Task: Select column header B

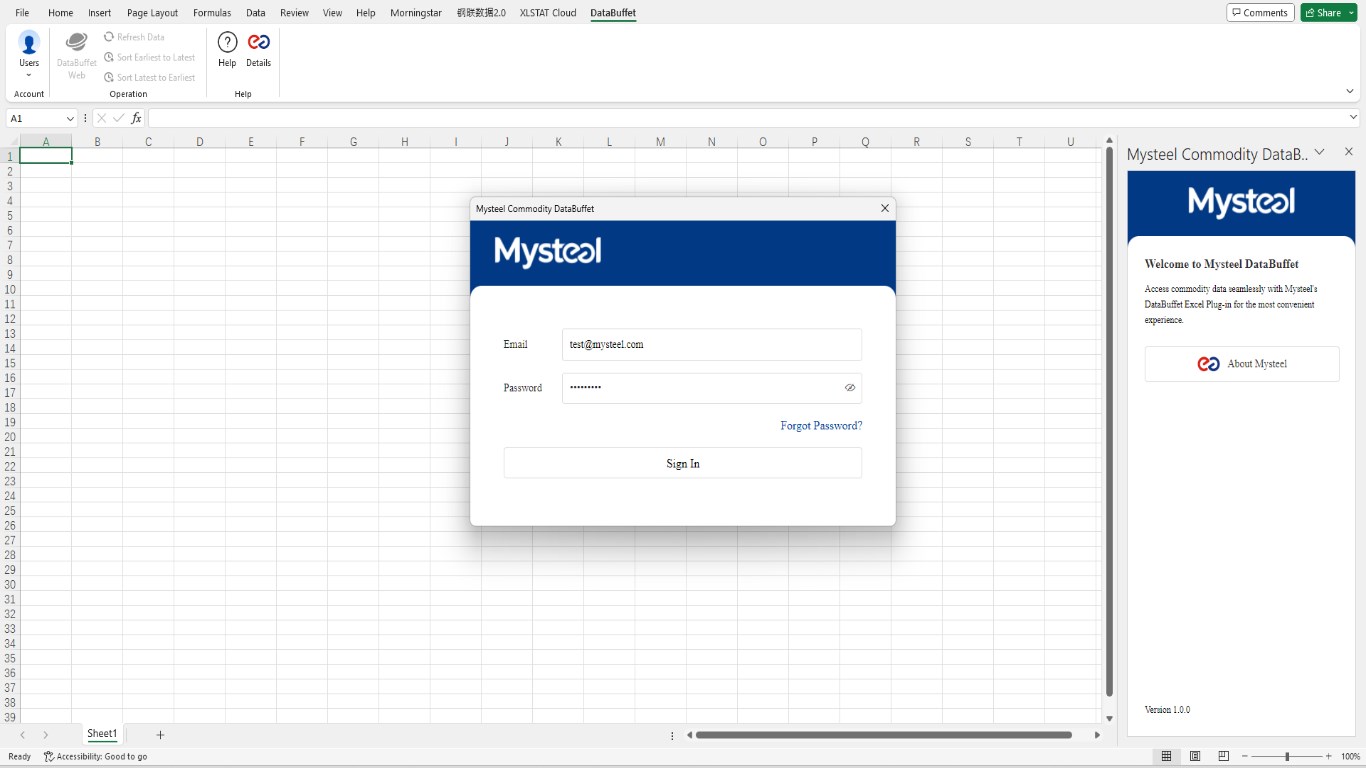Action: coord(97,142)
